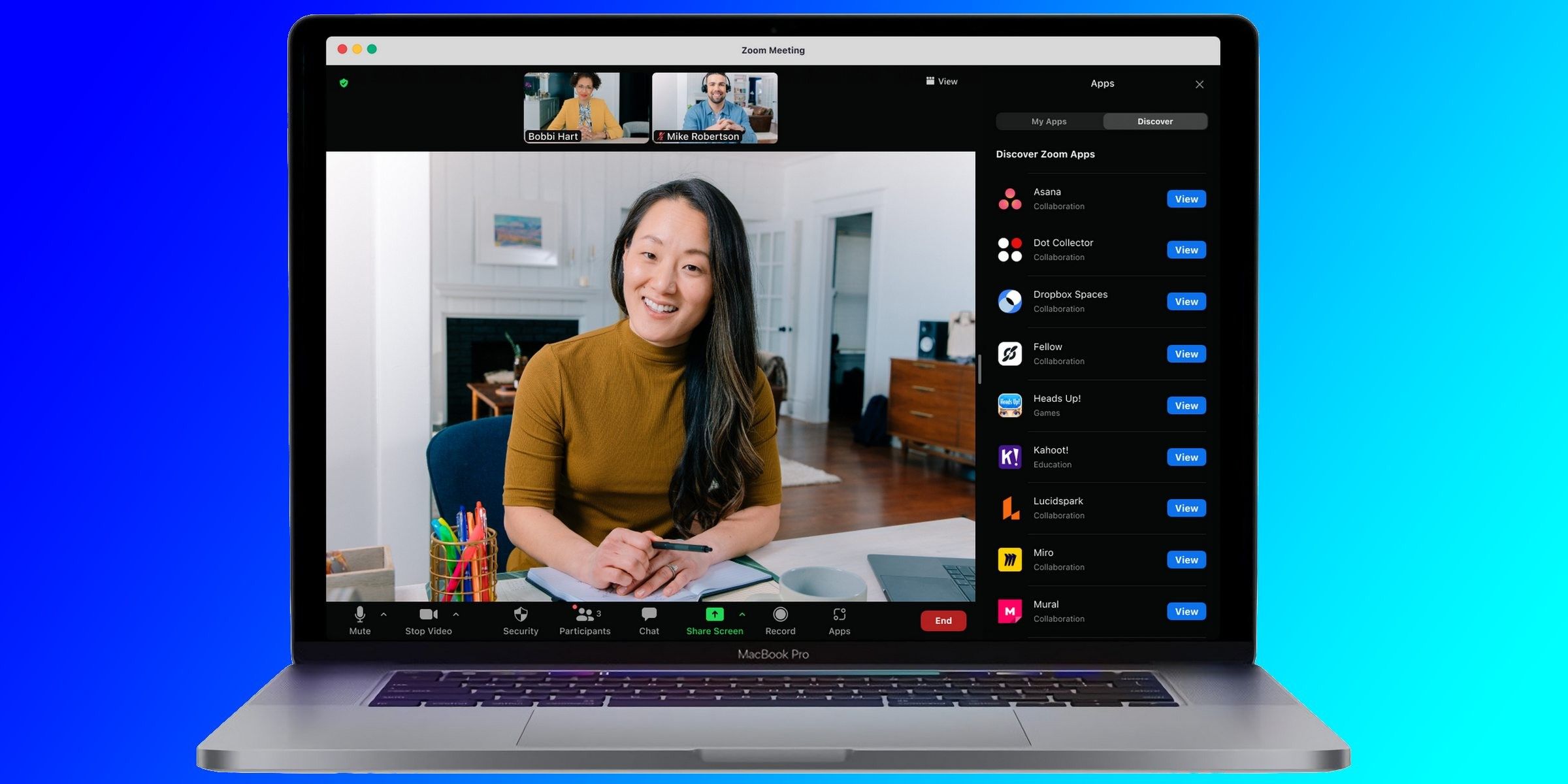Viewport: 1568px width, 784px height.
Task: Switch to the My Apps tab
Action: [x=1049, y=121]
